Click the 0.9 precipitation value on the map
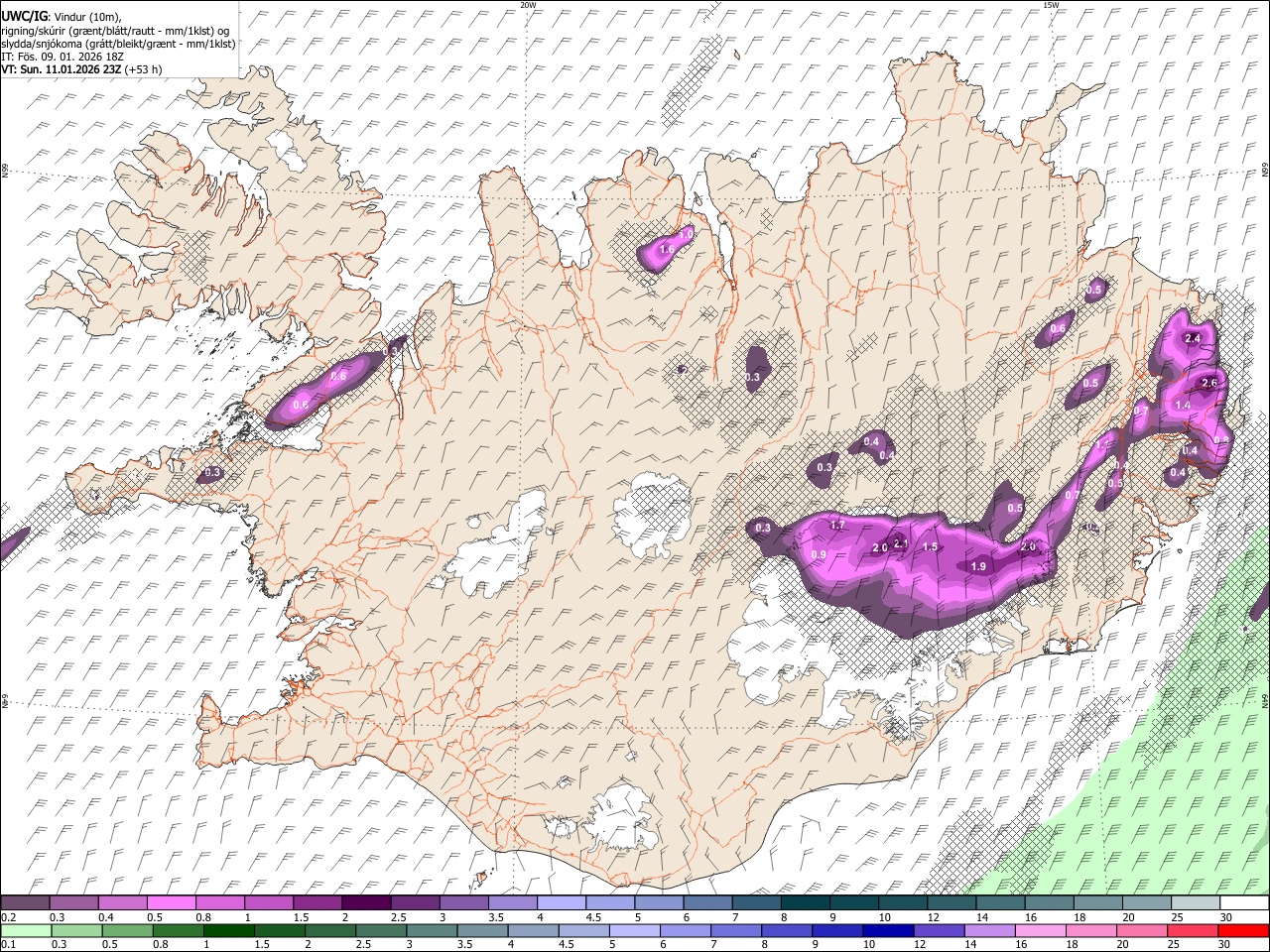Screen dimensions: 1270x952 [x=819, y=554]
